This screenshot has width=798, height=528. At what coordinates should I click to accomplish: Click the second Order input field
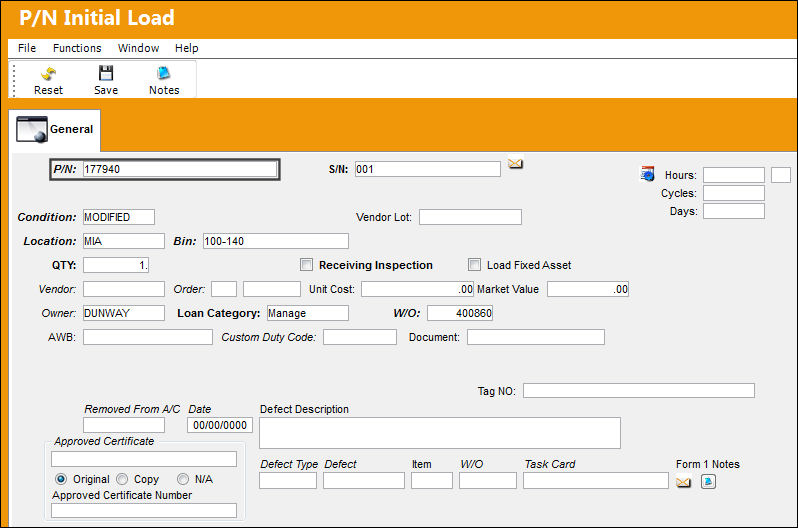[x=272, y=289]
